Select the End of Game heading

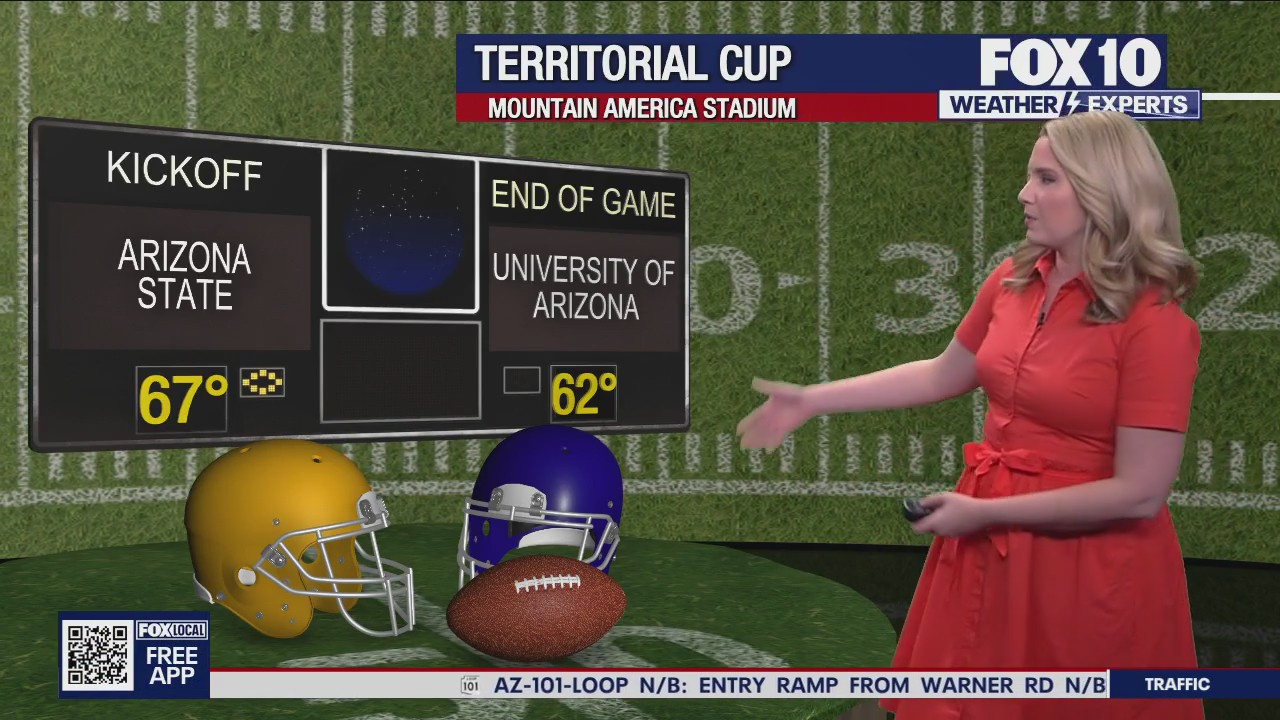click(x=583, y=199)
